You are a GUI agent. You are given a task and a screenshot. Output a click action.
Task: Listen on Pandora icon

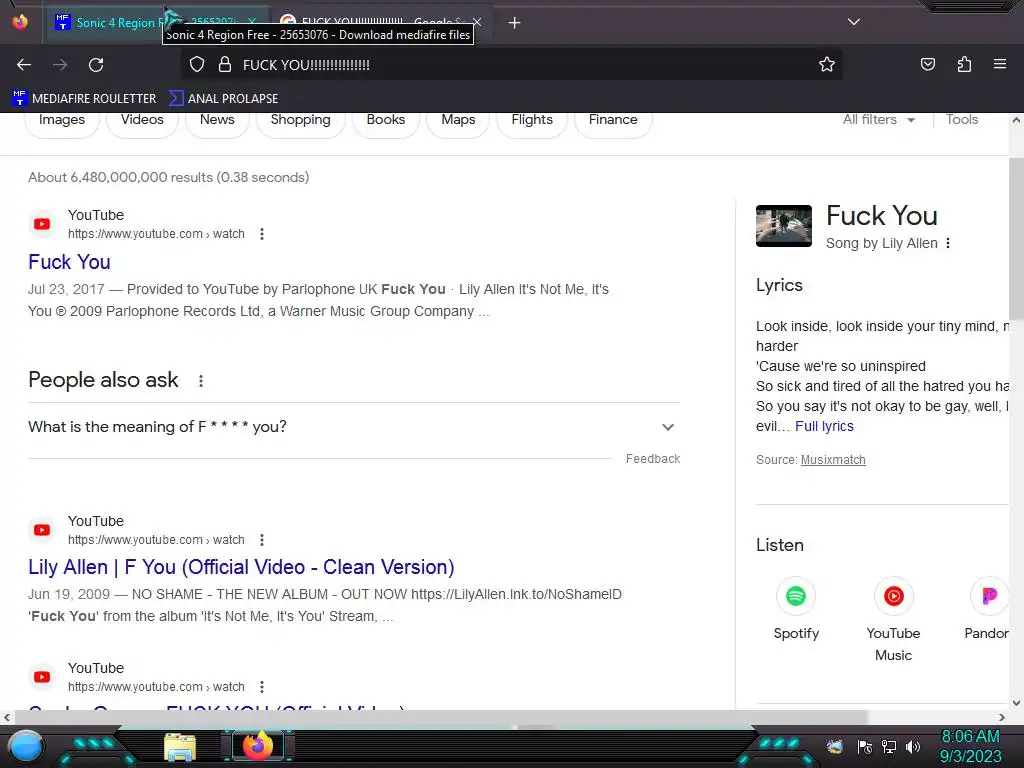[x=989, y=596]
